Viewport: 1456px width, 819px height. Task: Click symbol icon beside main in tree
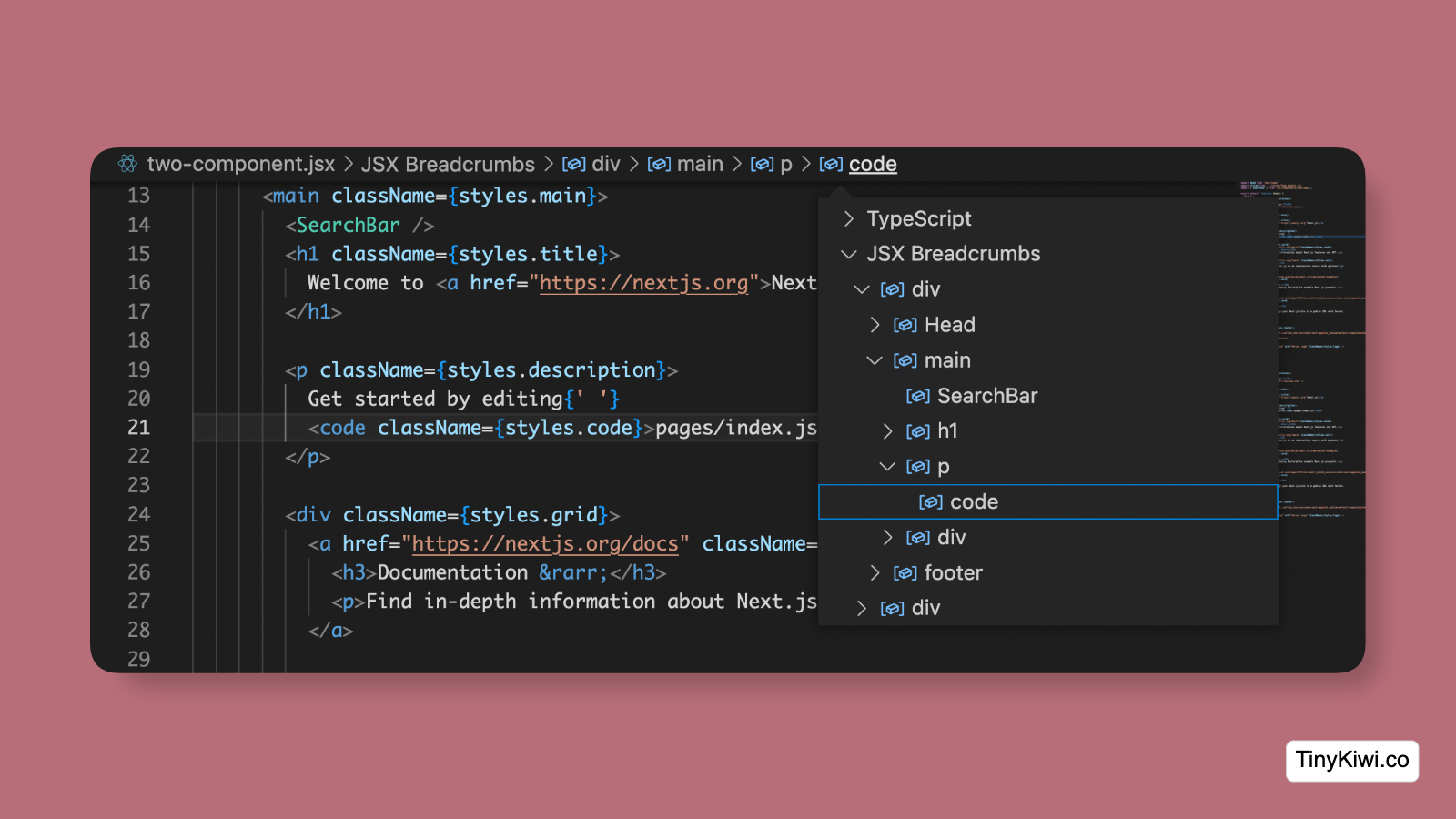pyautogui.click(x=905, y=360)
